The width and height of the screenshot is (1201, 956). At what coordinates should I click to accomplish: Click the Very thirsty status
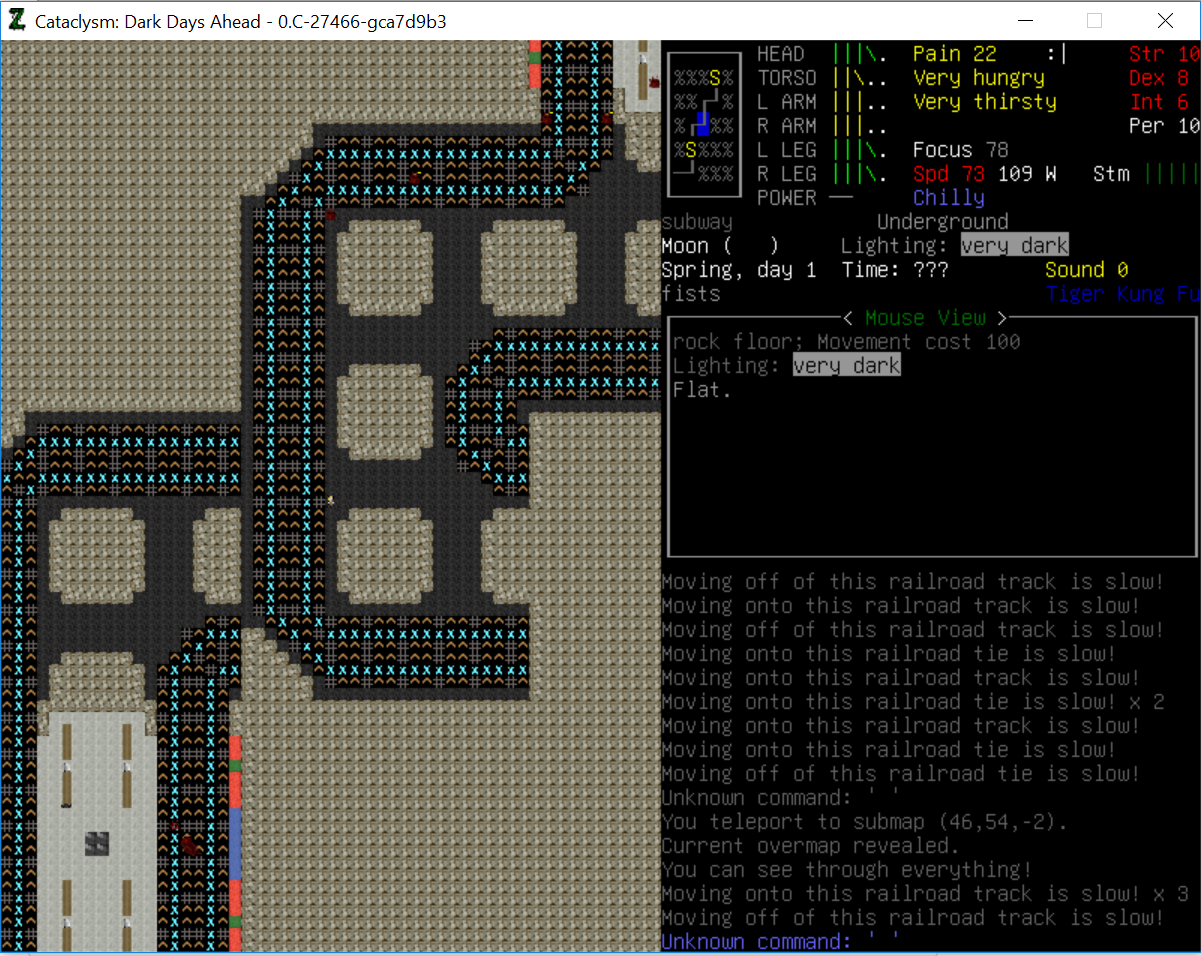985,102
